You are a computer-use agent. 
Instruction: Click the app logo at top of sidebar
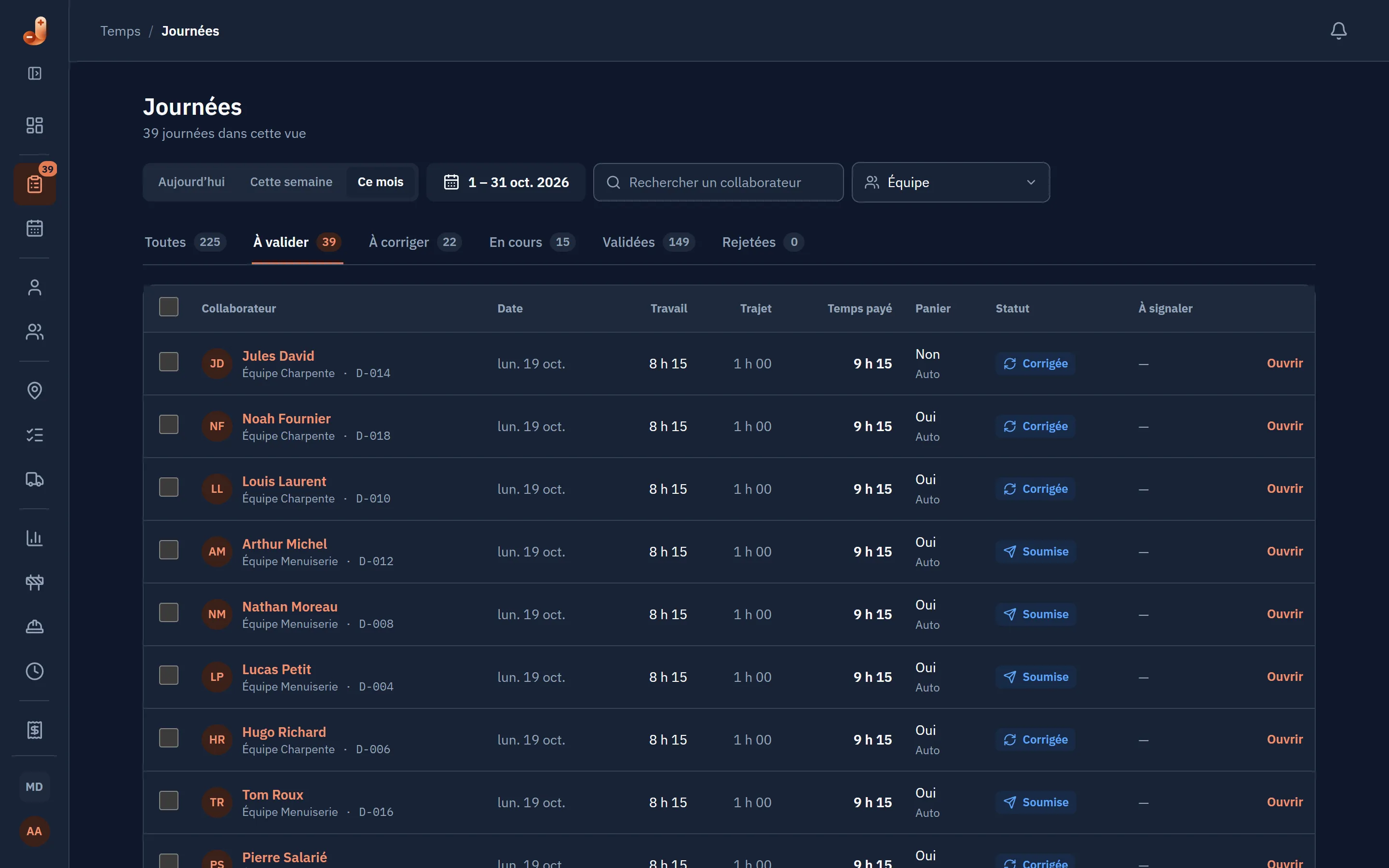pos(35,30)
